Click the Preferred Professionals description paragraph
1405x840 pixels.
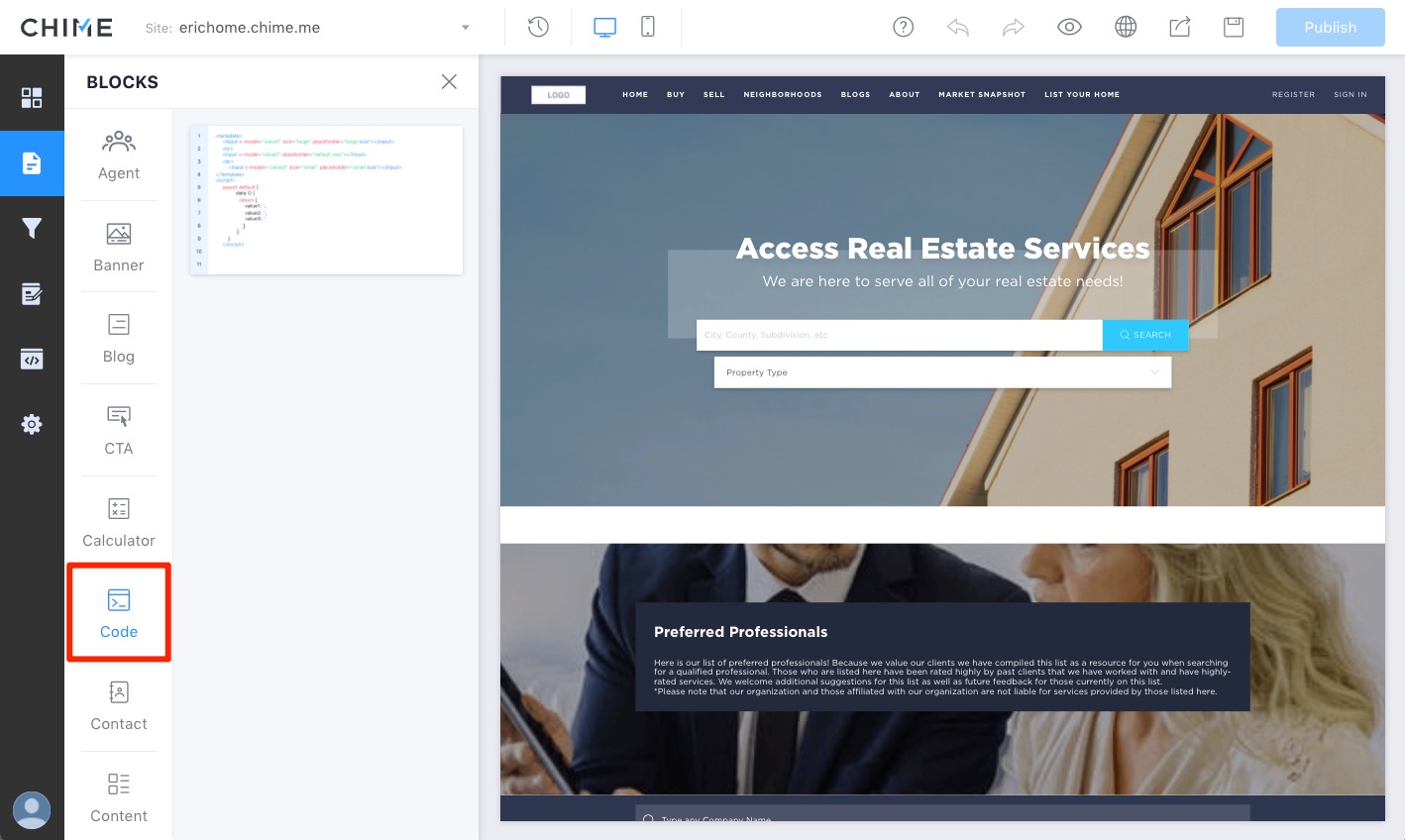coord(941,678)
